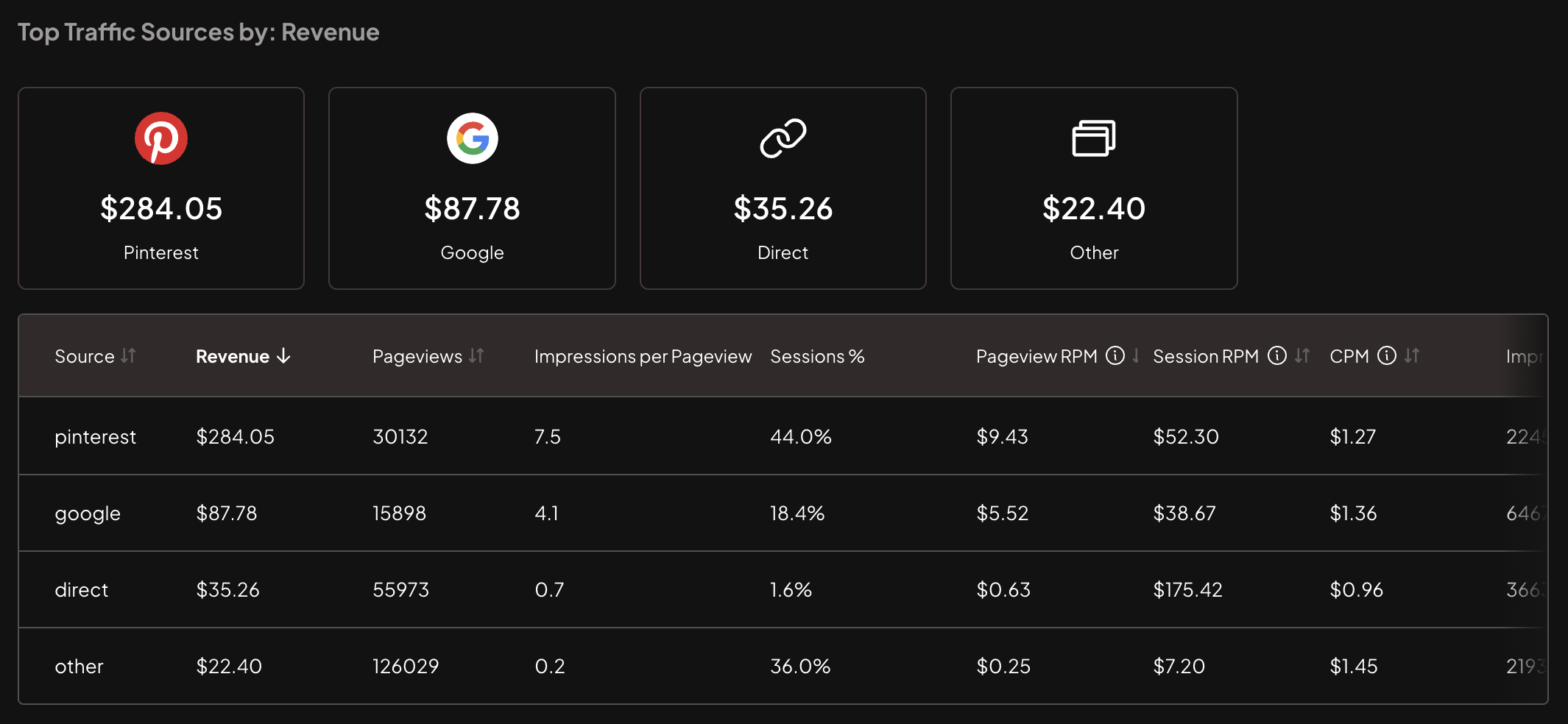Screen dimensions: 1568x724
Task: Open the 'google' source entry
Action: pos(88,513)
